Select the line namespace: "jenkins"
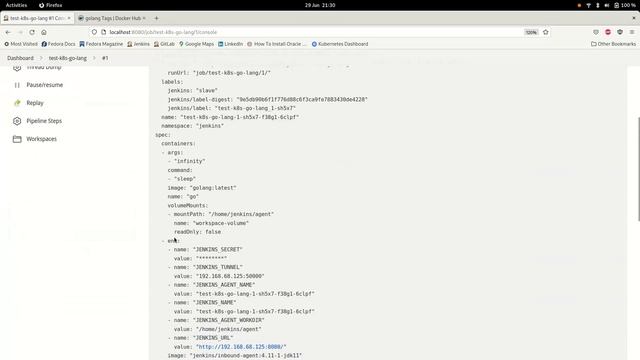The height and width of the screenshot is (360, 640). click(x=193, y=126)
